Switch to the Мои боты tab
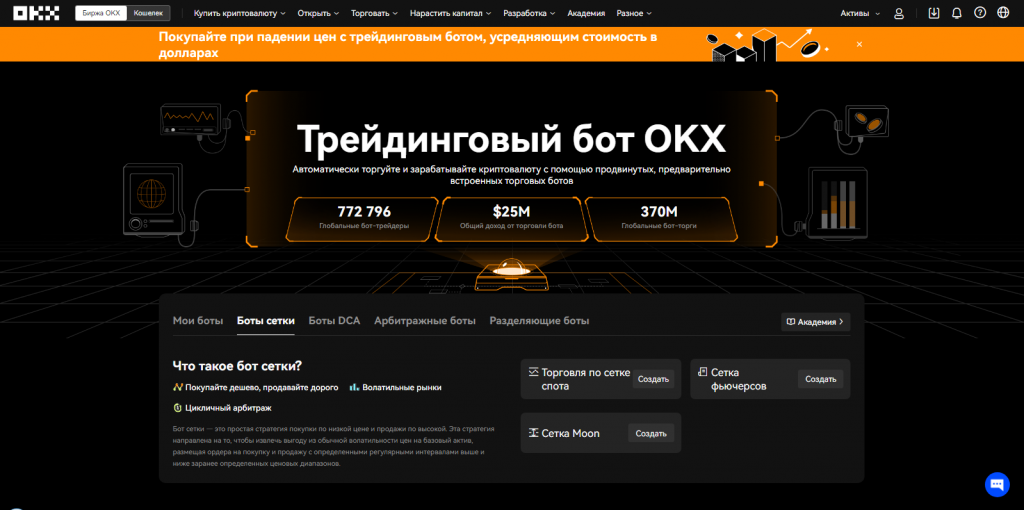1024x510 pixels. [x=198, y=321]
